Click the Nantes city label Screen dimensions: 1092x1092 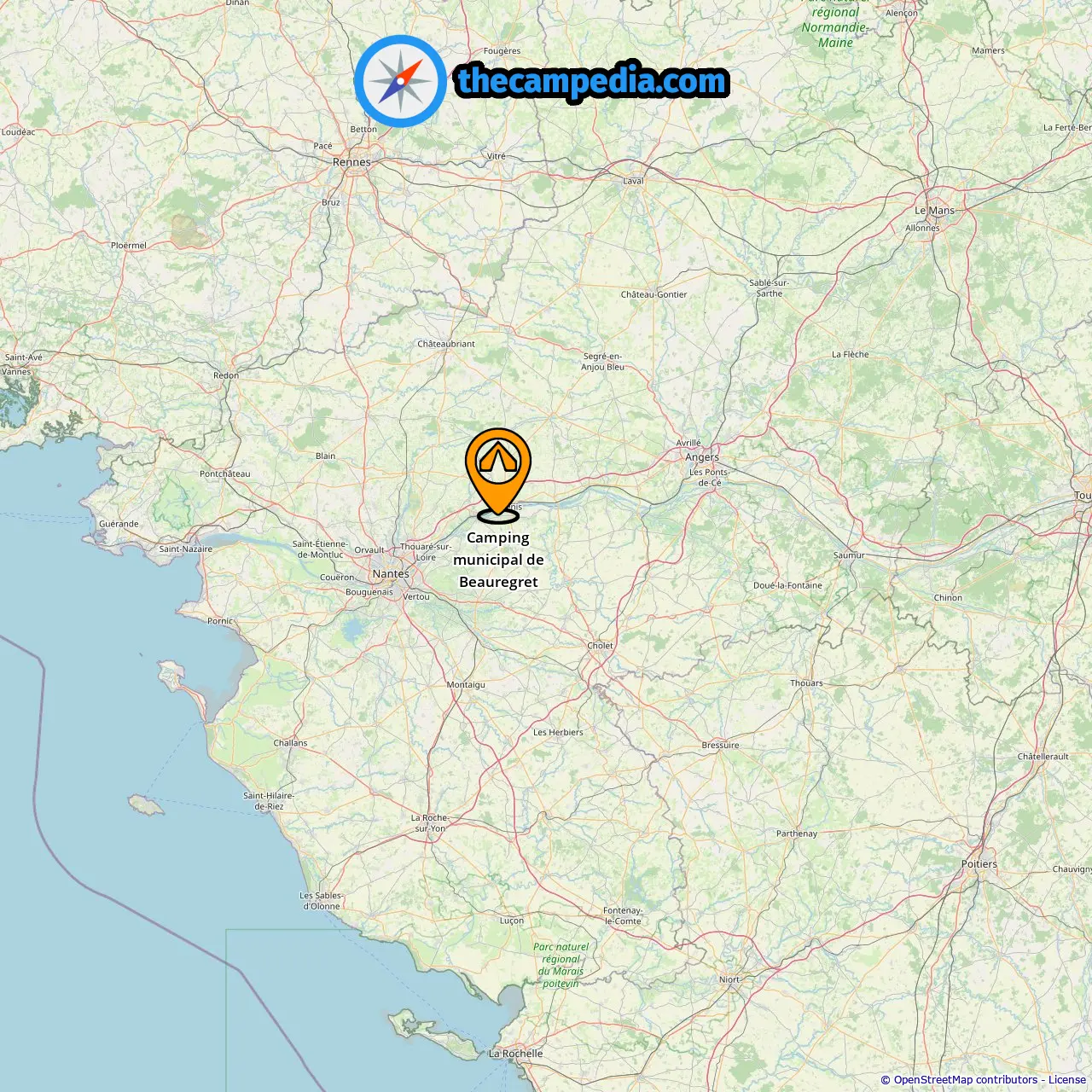pyautogui.click(x=391, y=573)
